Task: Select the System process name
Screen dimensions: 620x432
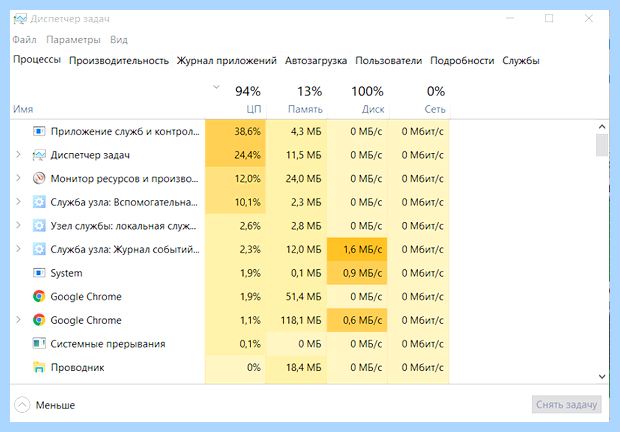Action: (66, 273)
